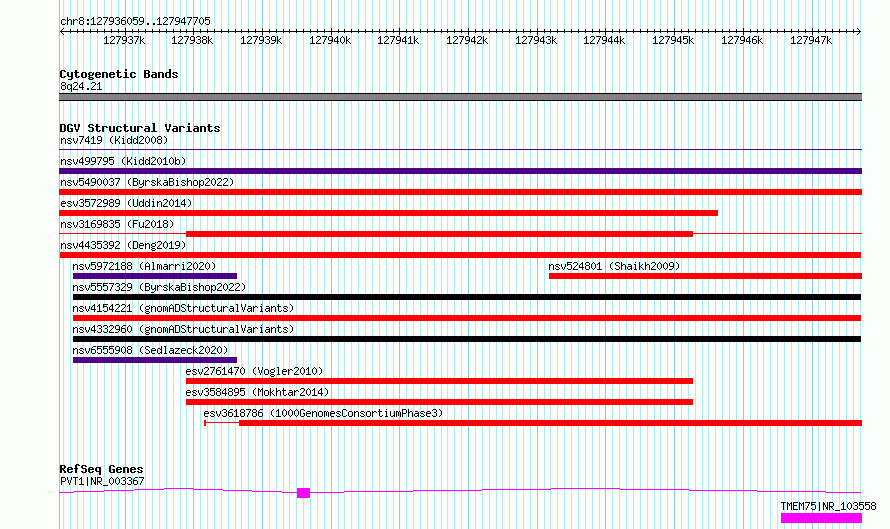Click the 8q24.21 band label
The width and height of the screenshot is (890, 529).
[81, 86]
